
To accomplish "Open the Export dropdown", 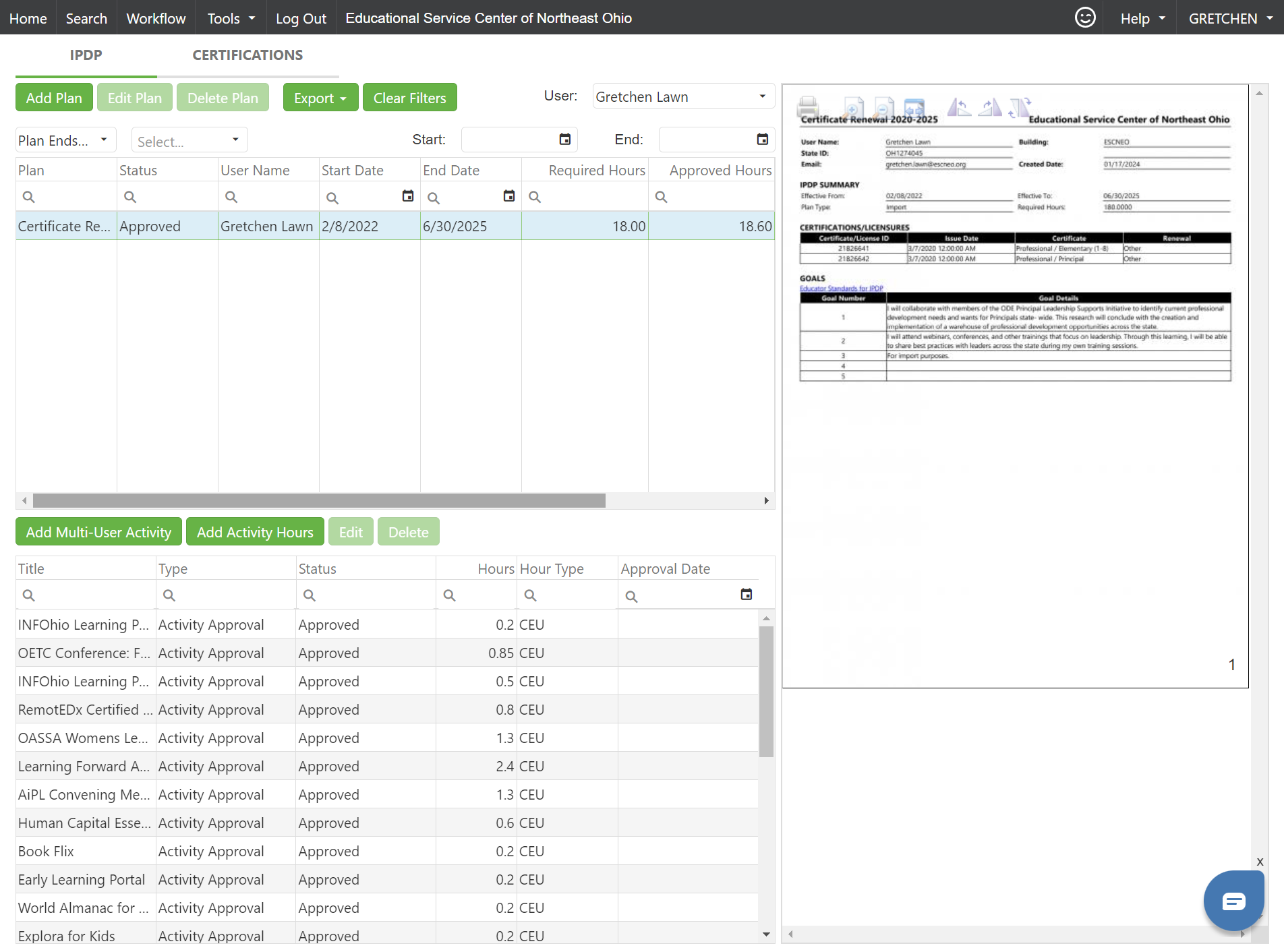I will [x=320, y=98].
